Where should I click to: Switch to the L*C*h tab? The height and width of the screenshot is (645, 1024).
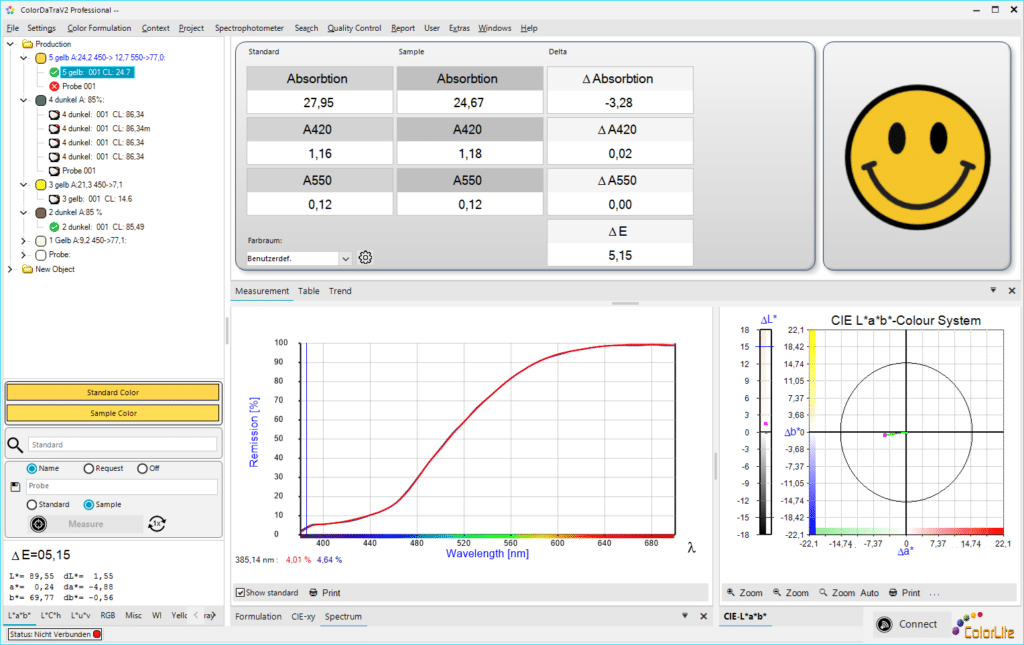(51, 615)
